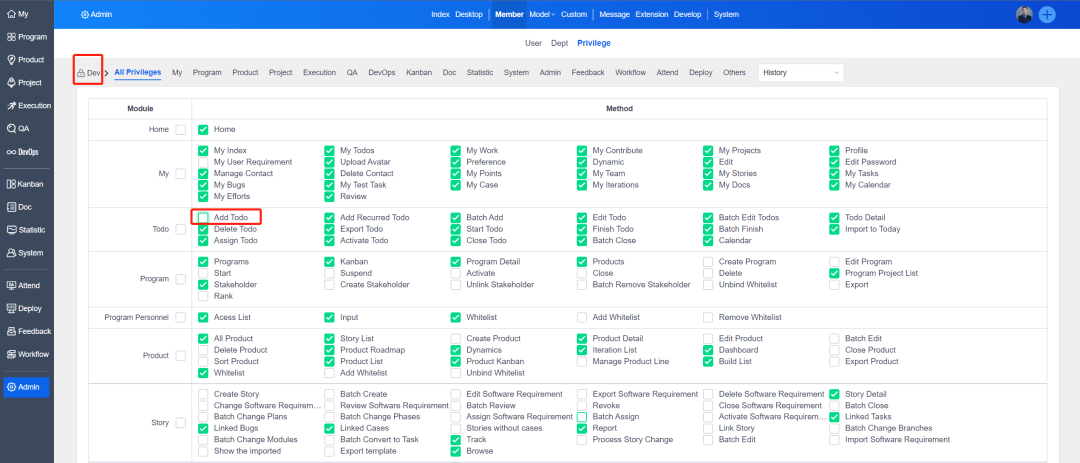This screenshot has height=463, width=1080.
Task: Check the Create Program privilege
Action: [x=709, y=262]
